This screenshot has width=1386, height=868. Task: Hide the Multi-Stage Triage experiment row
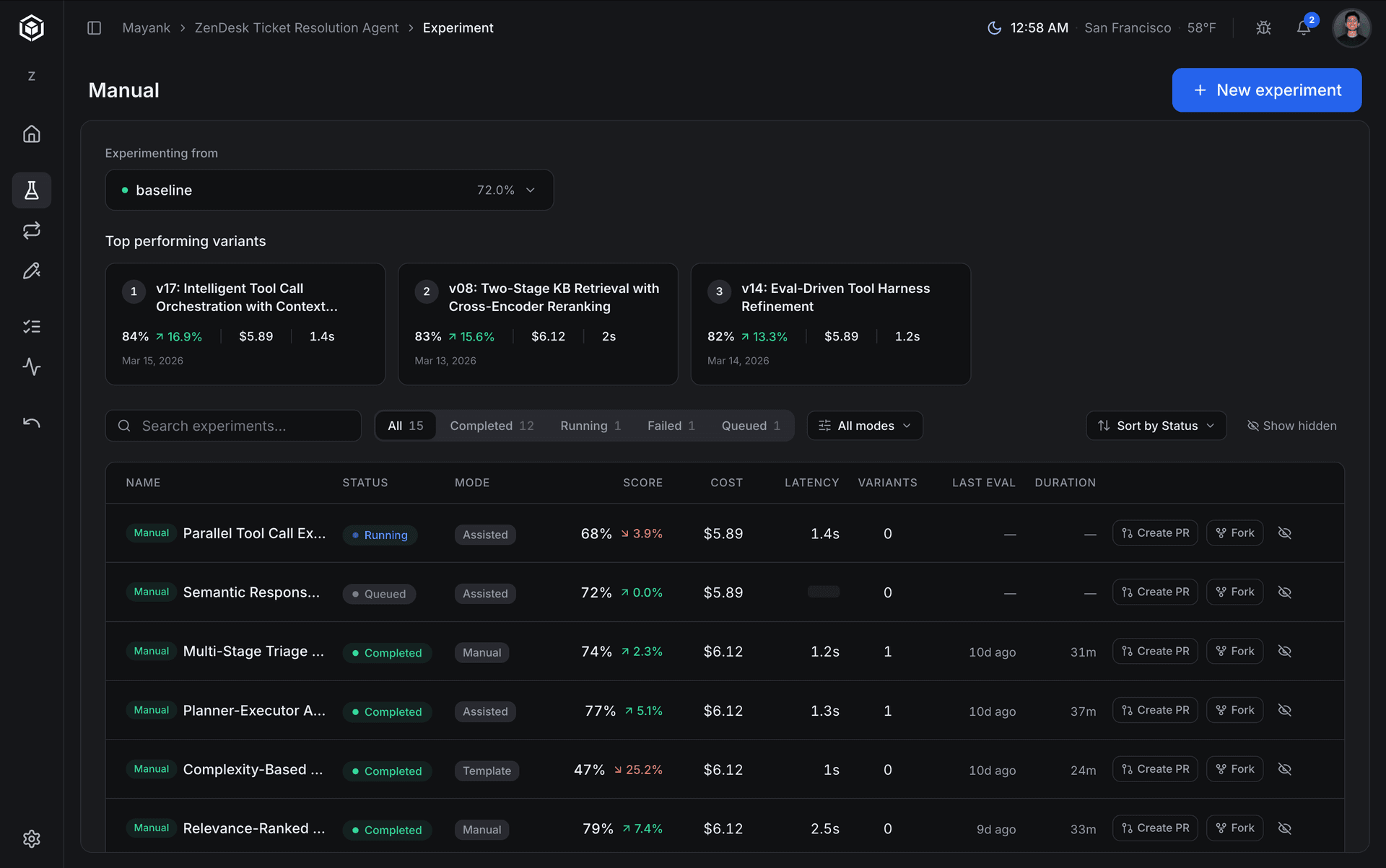pyautogui.click(x=1285, y=652)
